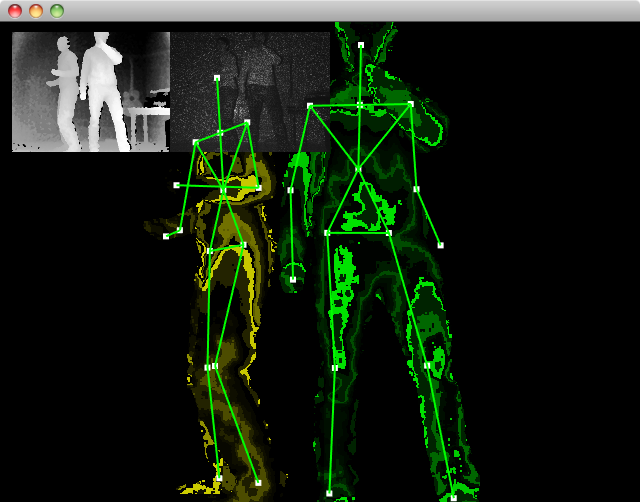Click the depth camera thumbnail preview
Image resolution: width=640 pixels, height=502 pixels.
click(91, 92)
